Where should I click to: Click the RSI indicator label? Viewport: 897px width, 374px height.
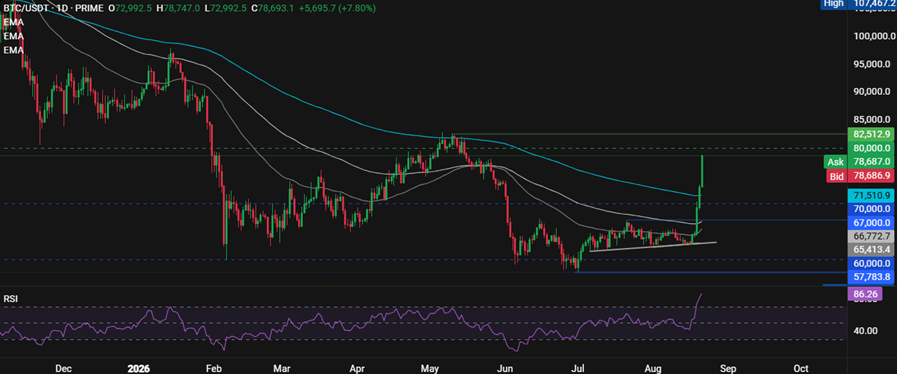[9, 299]
